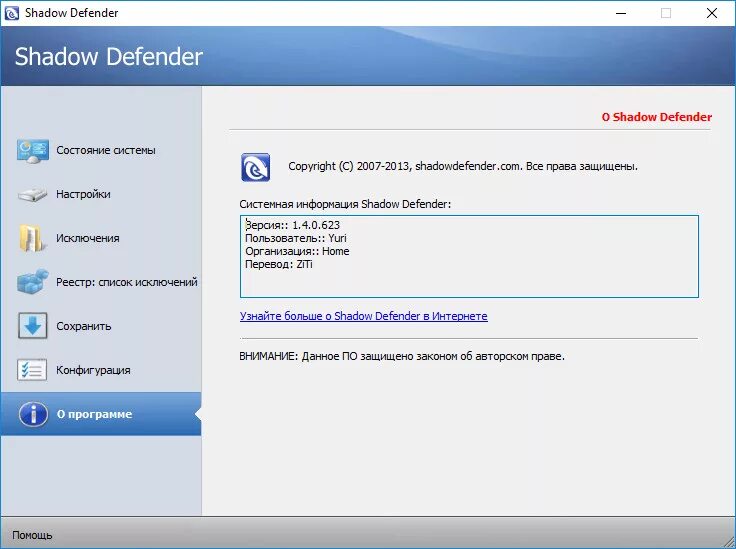This screenshot has height=549, width=736.
Task: Click the Пользователь:: Yuri line
Action: point(296,238)
